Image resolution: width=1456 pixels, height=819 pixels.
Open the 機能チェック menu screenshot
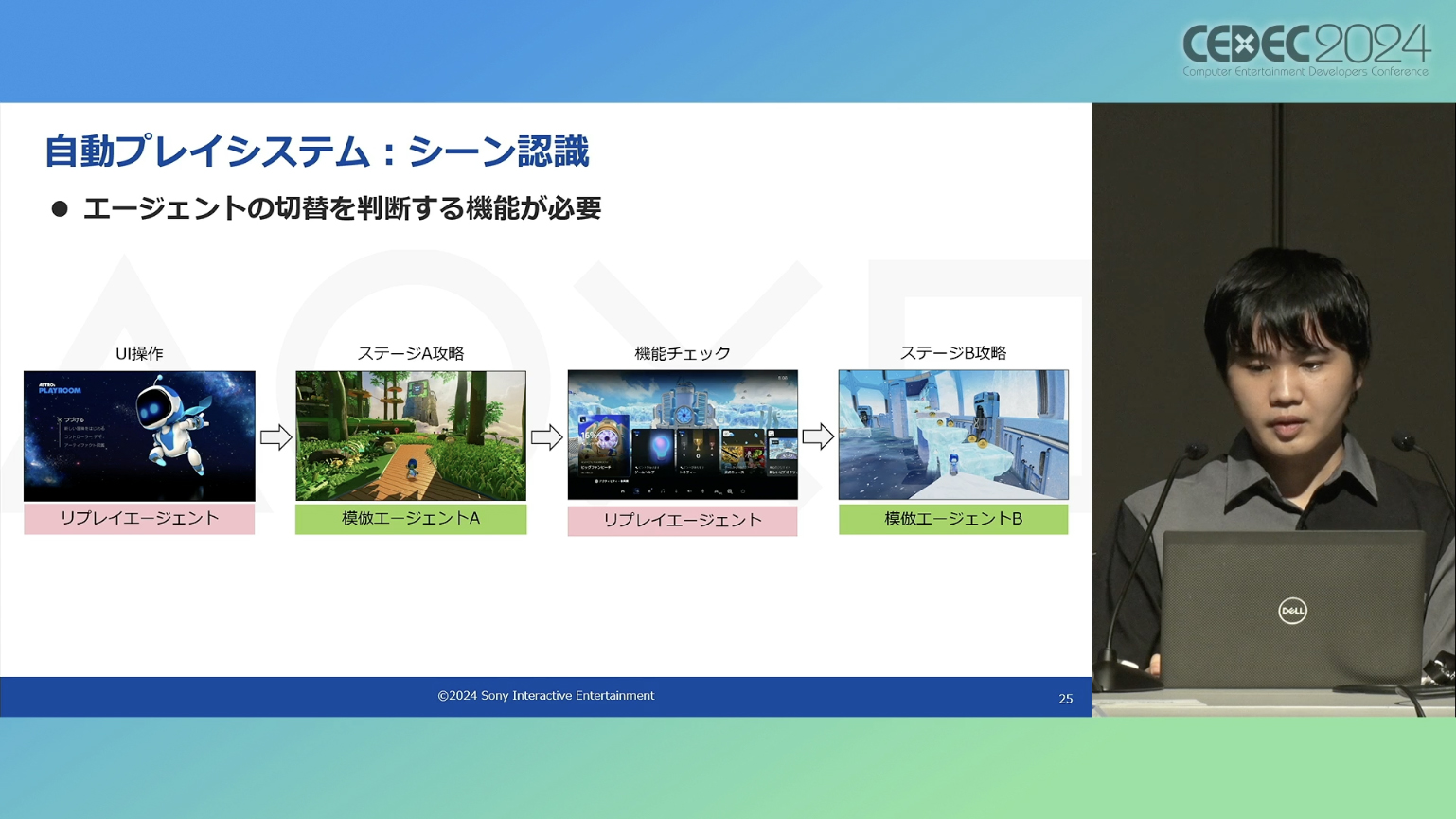682,435
